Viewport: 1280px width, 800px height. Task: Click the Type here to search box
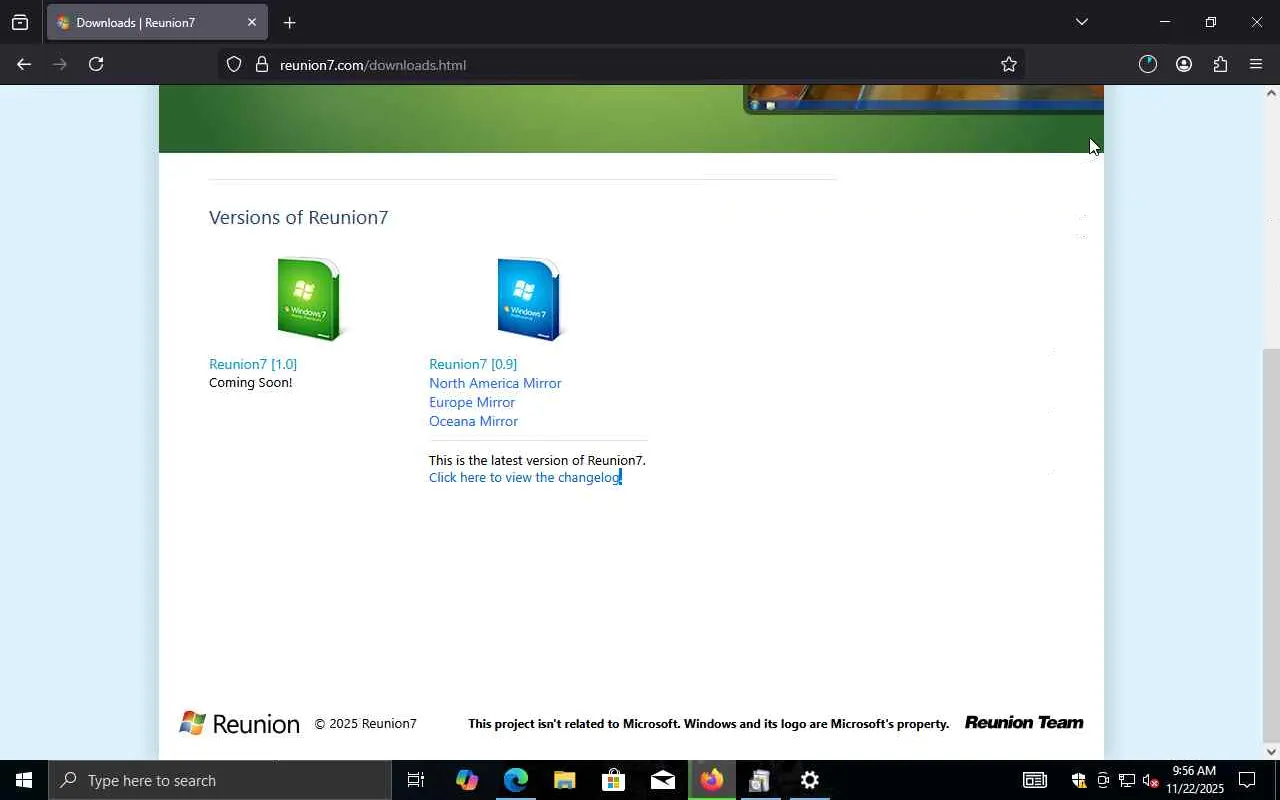[220, 780]
